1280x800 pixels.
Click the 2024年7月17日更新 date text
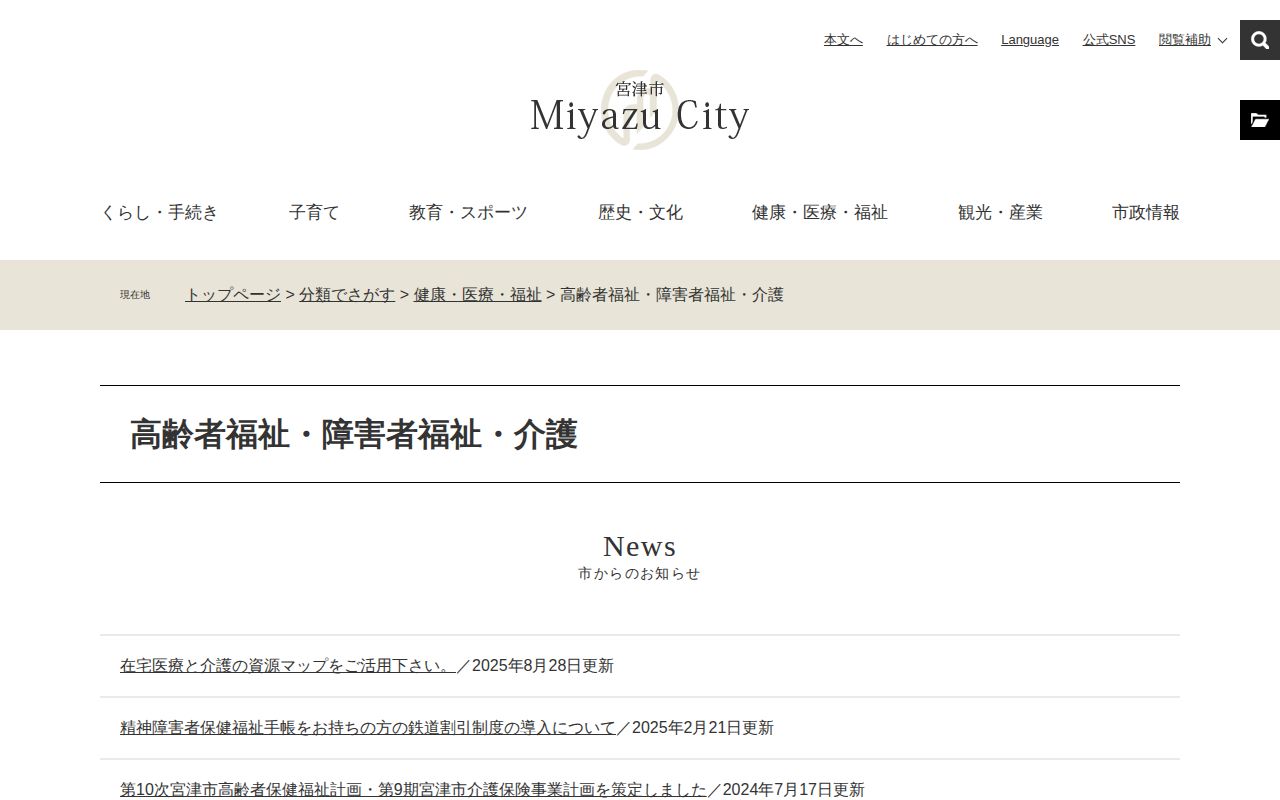pyautogui.click(x=794, y=790)
